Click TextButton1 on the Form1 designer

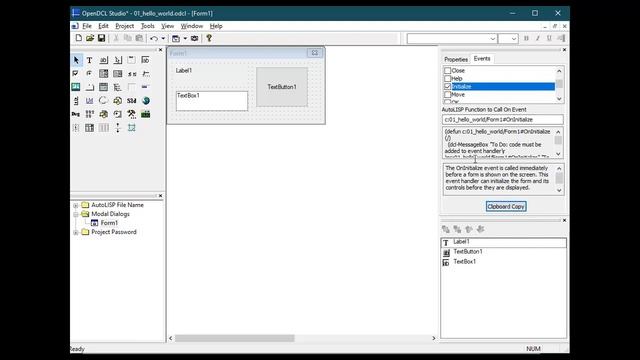tap(282, 87)
